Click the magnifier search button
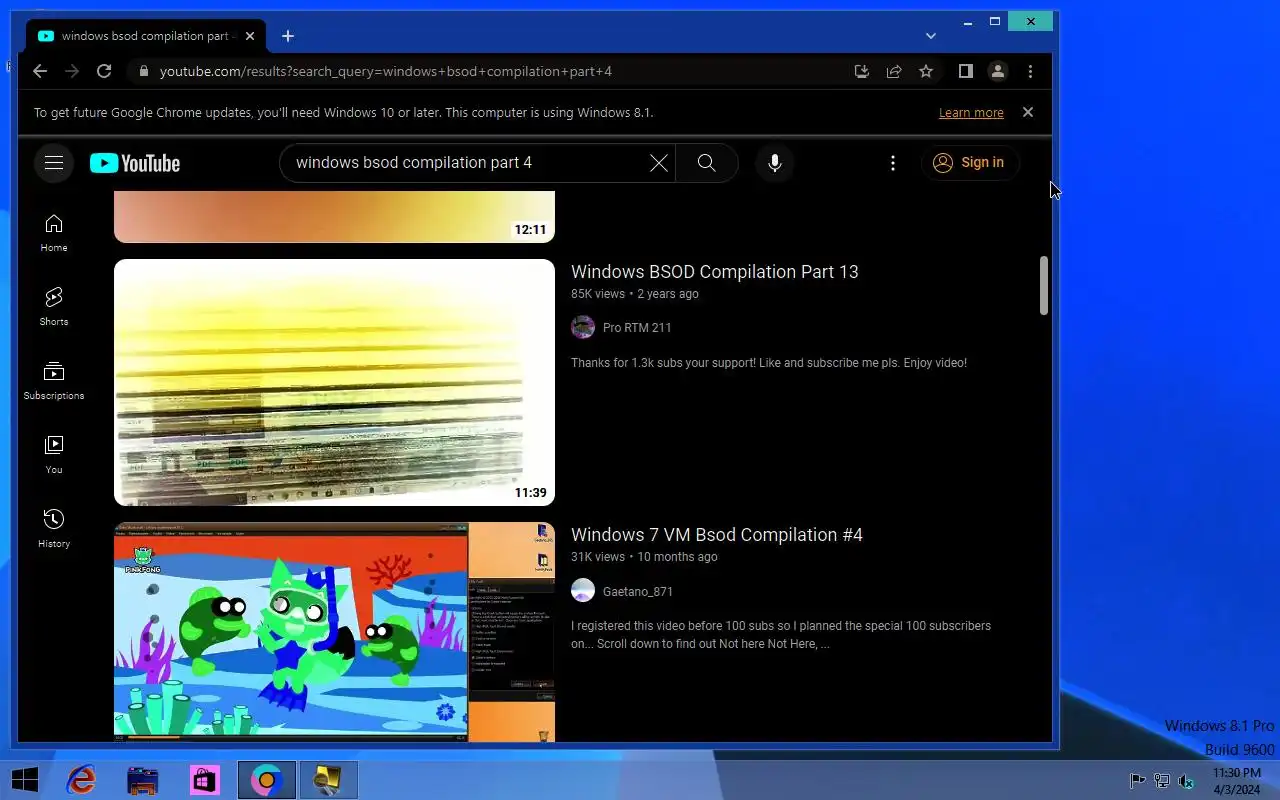Screen dimensions: 1280x800 tap(707, 163)
